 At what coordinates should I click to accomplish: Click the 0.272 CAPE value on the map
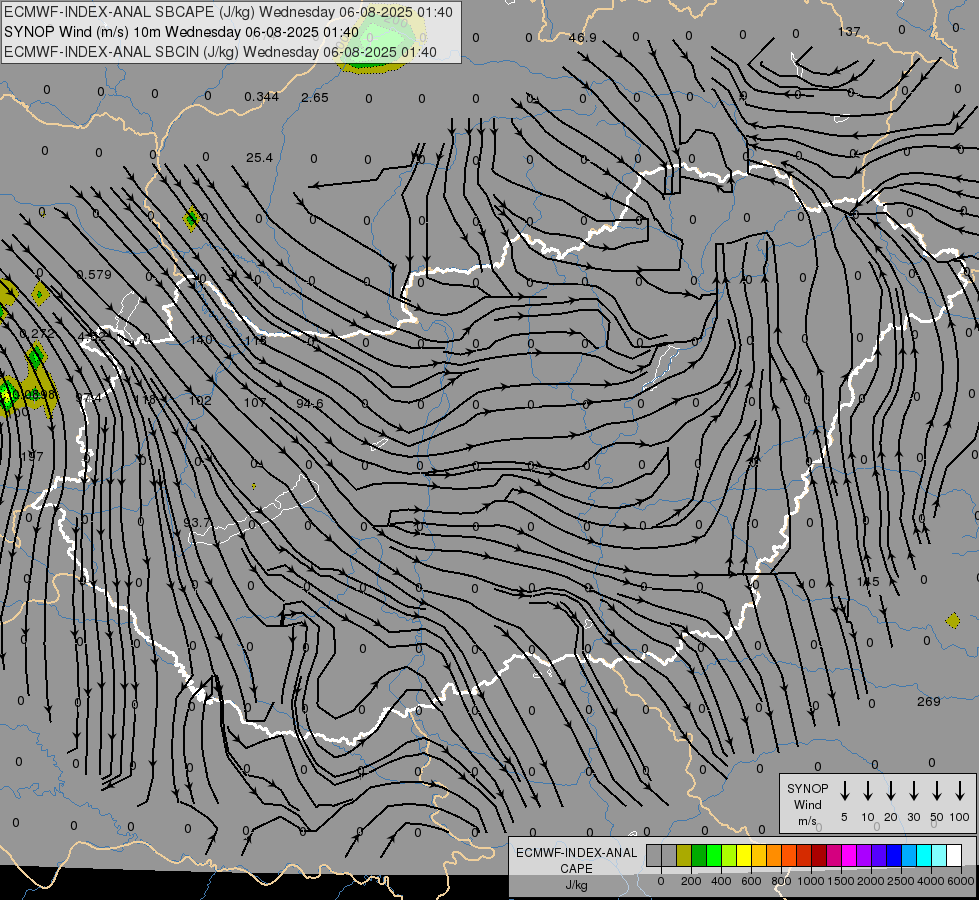click(x=37, y=334)
